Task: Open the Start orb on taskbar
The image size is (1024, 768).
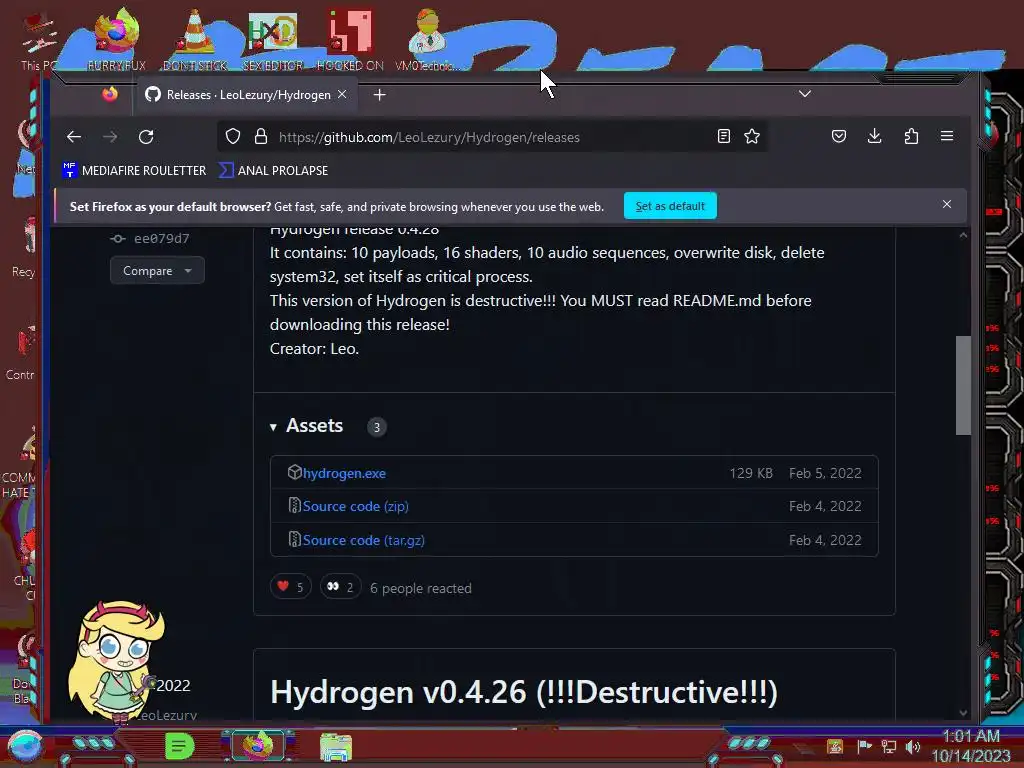Action: [x=25, y=746]
